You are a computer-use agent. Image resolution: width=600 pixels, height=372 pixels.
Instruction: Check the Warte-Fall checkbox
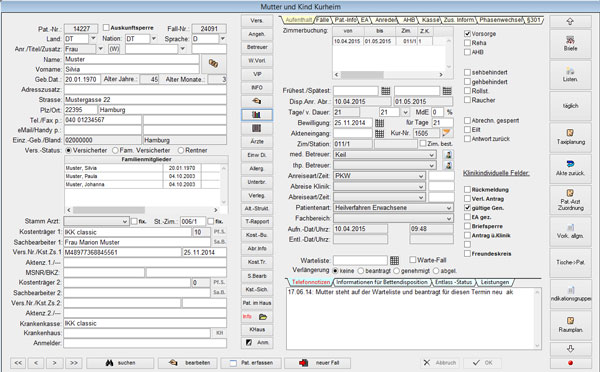(412, 260)
